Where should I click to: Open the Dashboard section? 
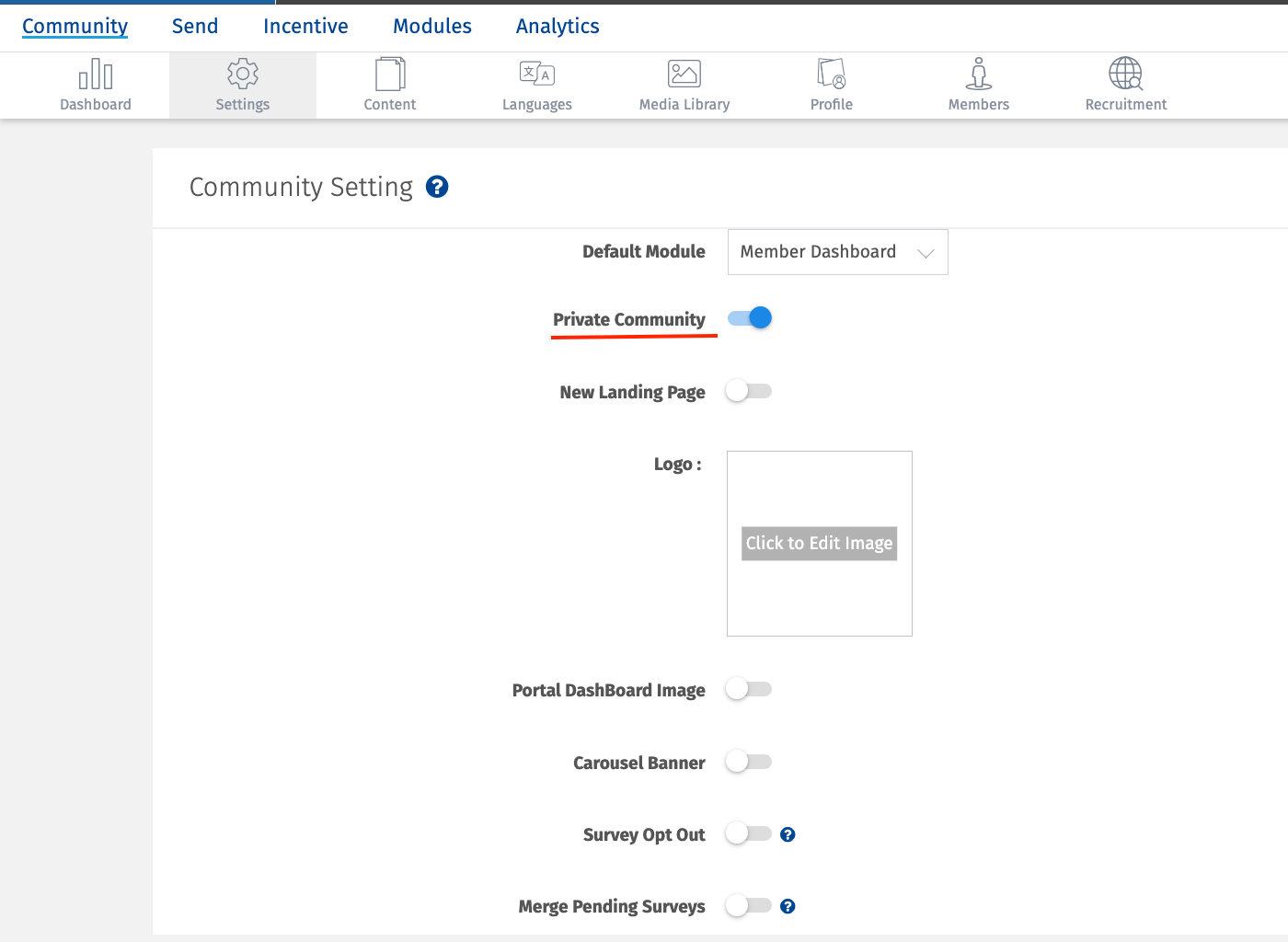point(96,83)
